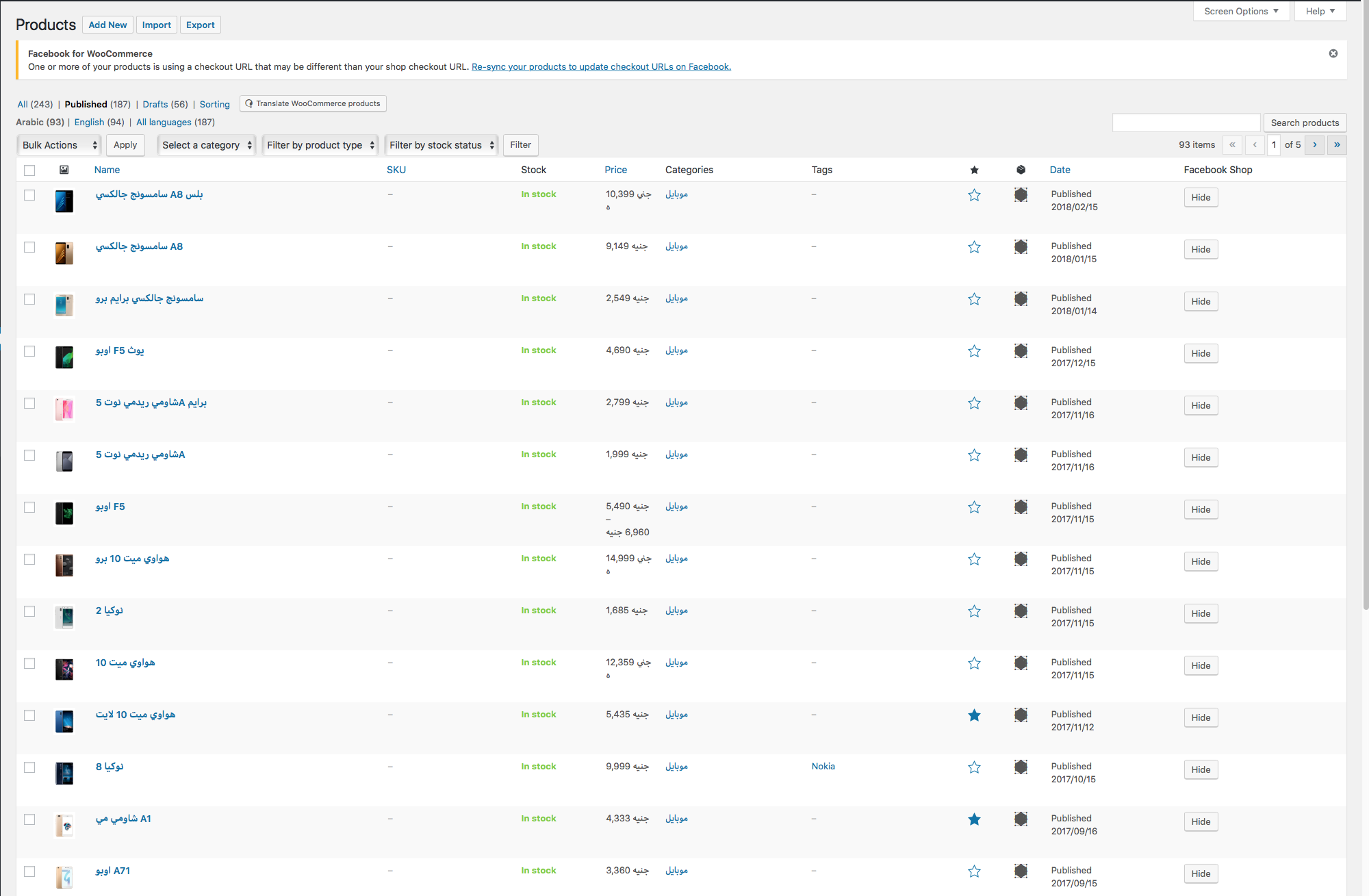Toggle featured star for price 12,359 row

974,663
